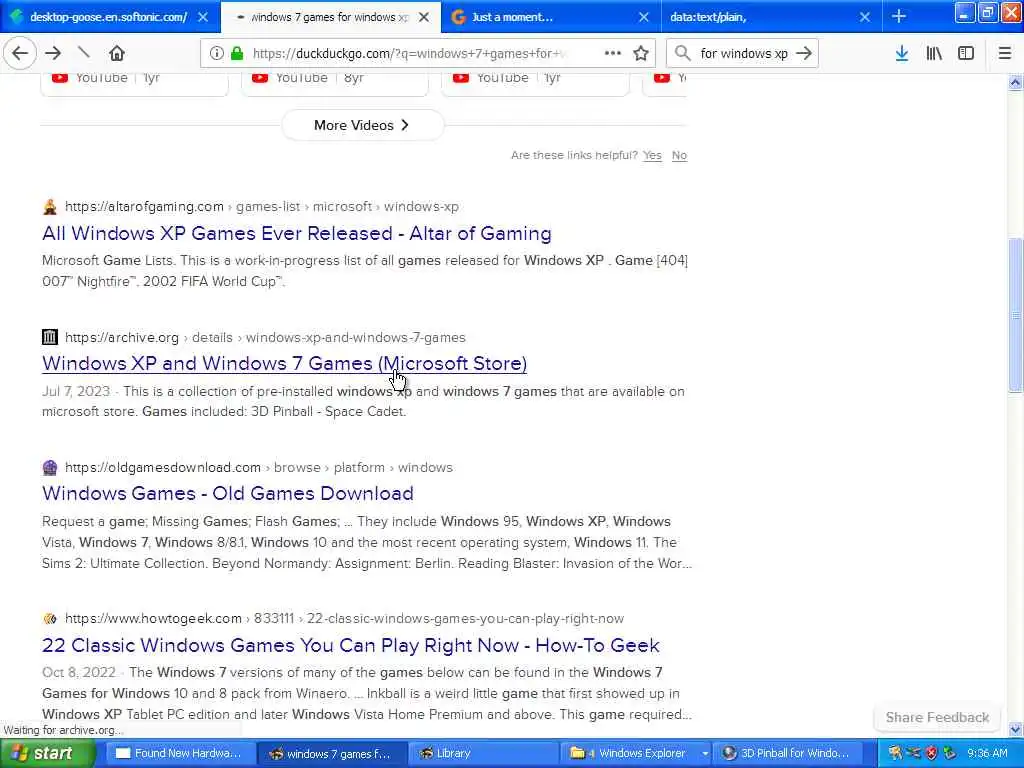Image resolution: width=1024 pixels, height=768 pixels.
Task: Stop loading the page
Action: point(84,53)
